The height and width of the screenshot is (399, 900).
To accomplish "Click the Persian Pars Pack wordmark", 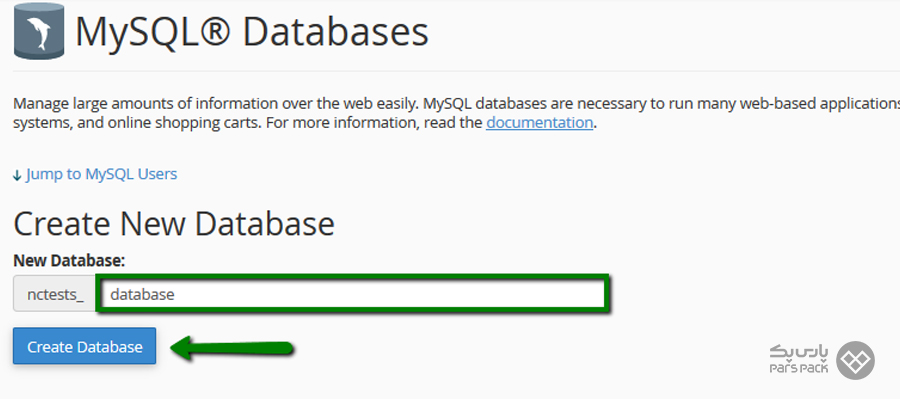I will pyautogui.click(x=800, y=352).
